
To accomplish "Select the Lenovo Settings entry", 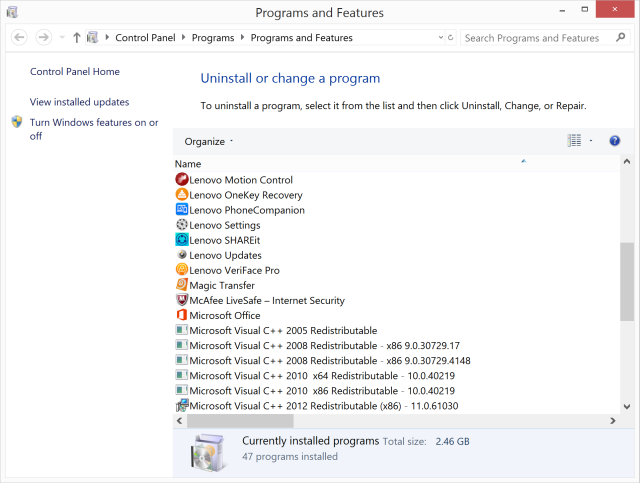I will point(224,225).
